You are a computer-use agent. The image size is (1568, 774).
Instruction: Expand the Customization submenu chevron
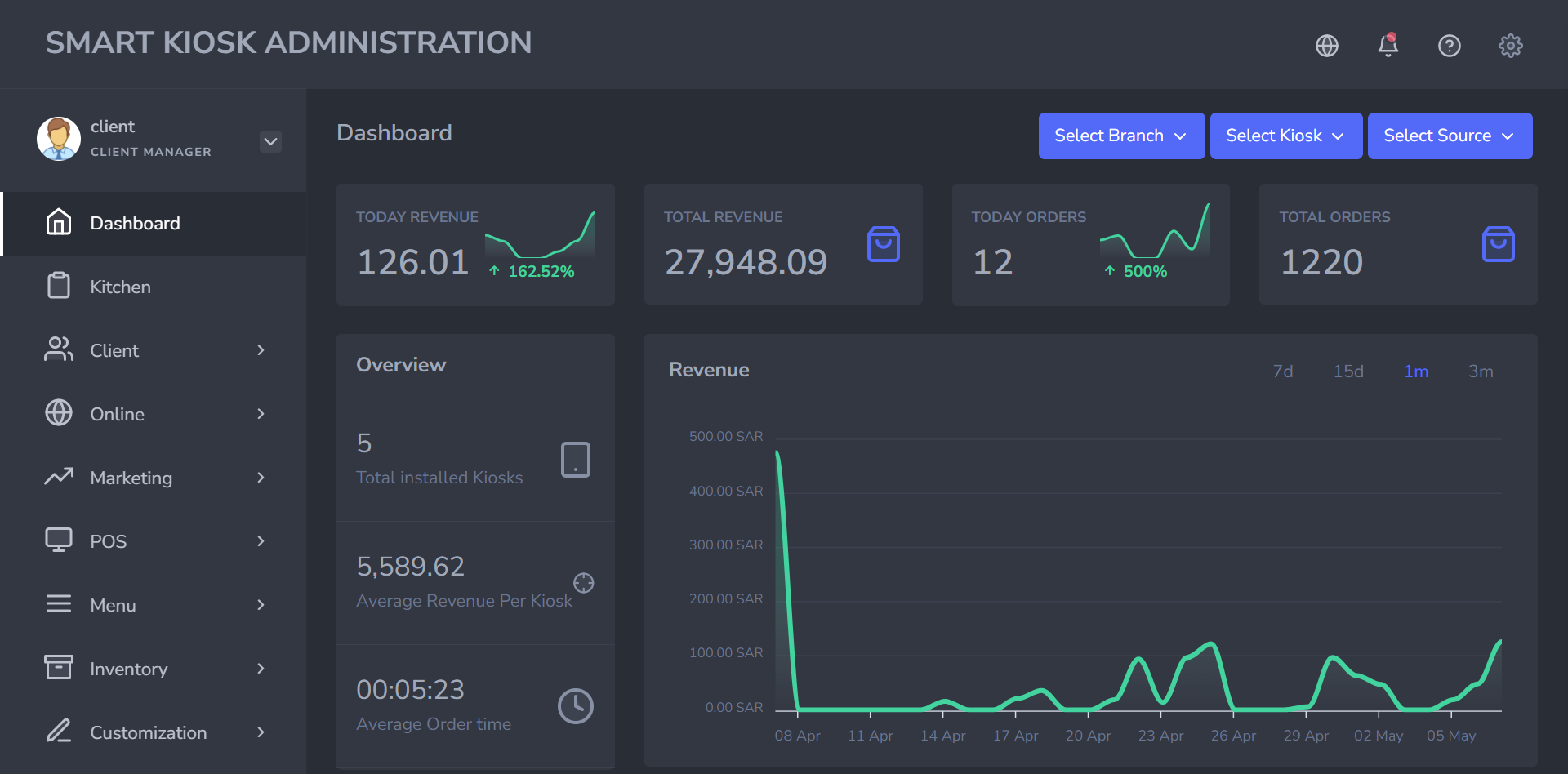(x=261, y=732)
